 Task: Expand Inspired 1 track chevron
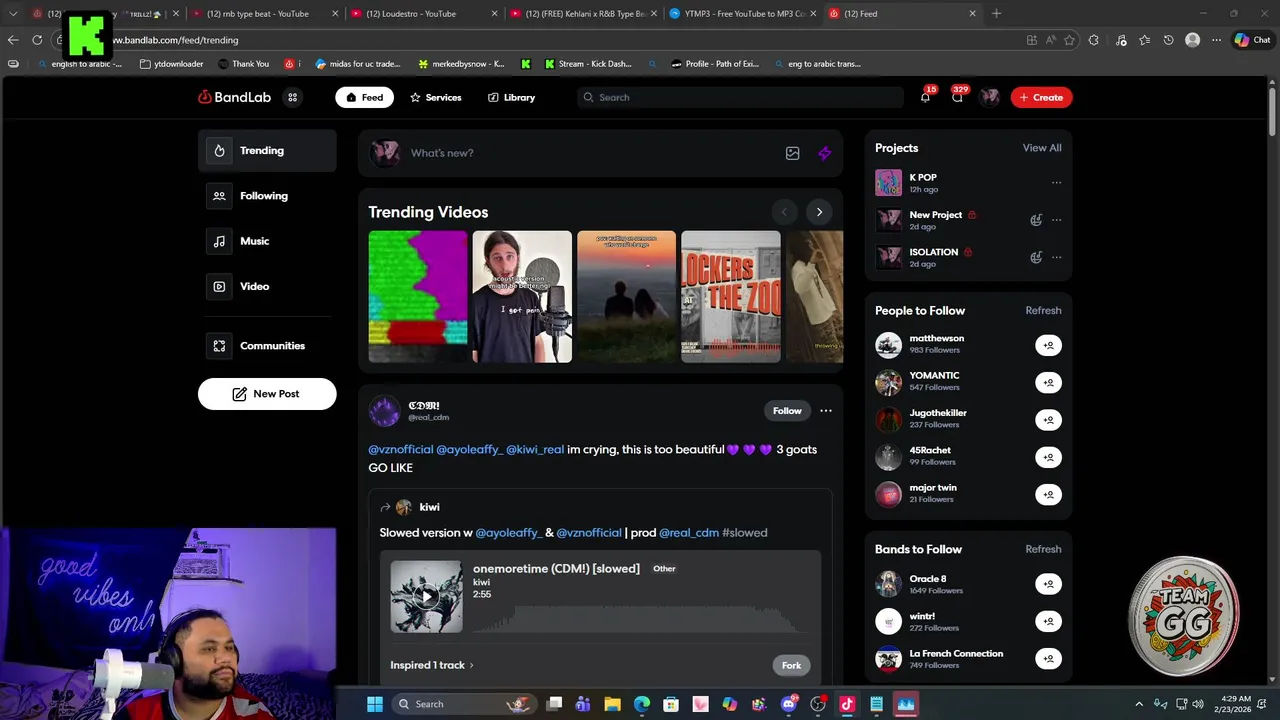[472, 665]
